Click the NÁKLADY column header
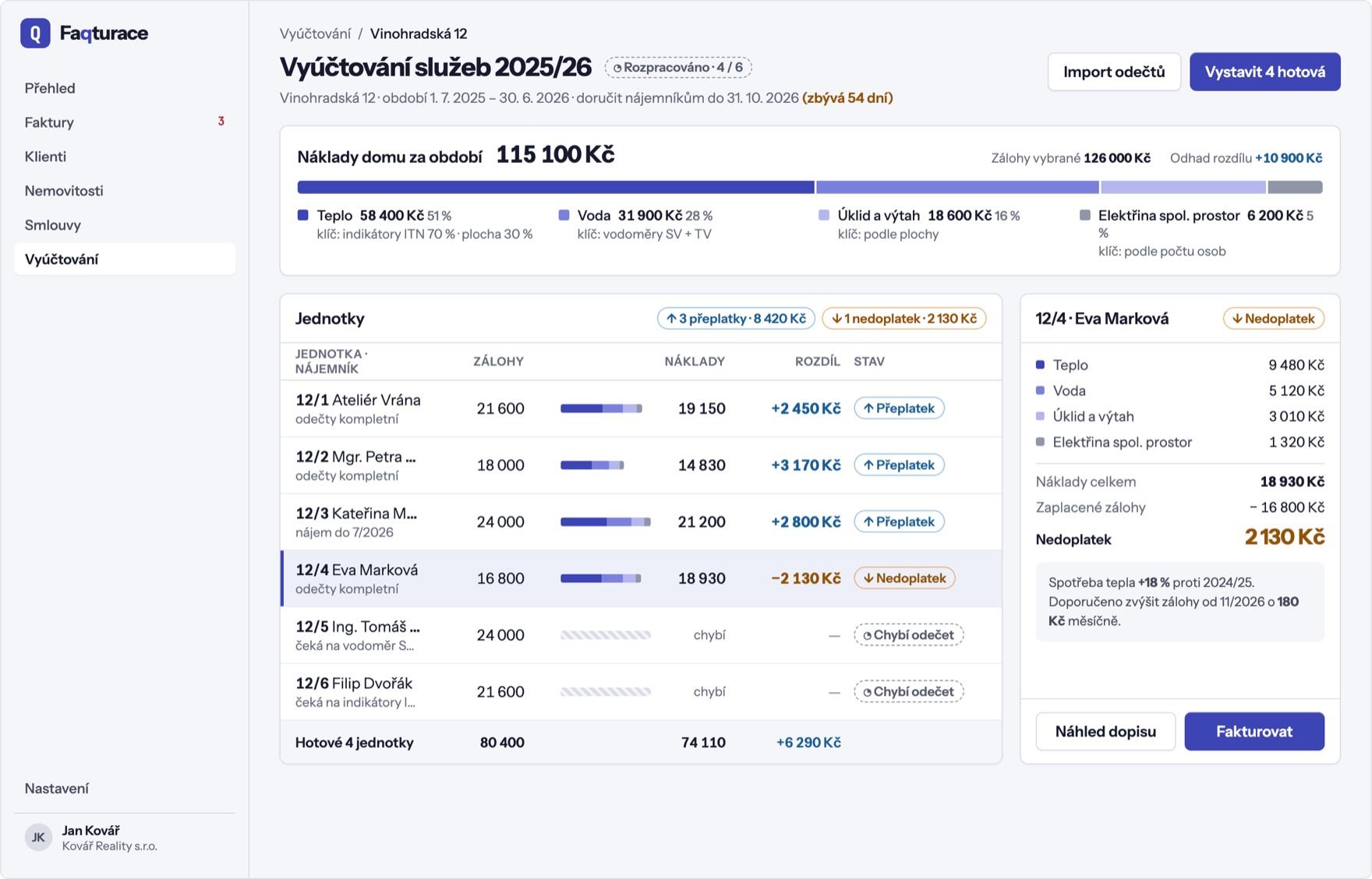This screenshot has width=1372, height=879. (x=695, y=362)
